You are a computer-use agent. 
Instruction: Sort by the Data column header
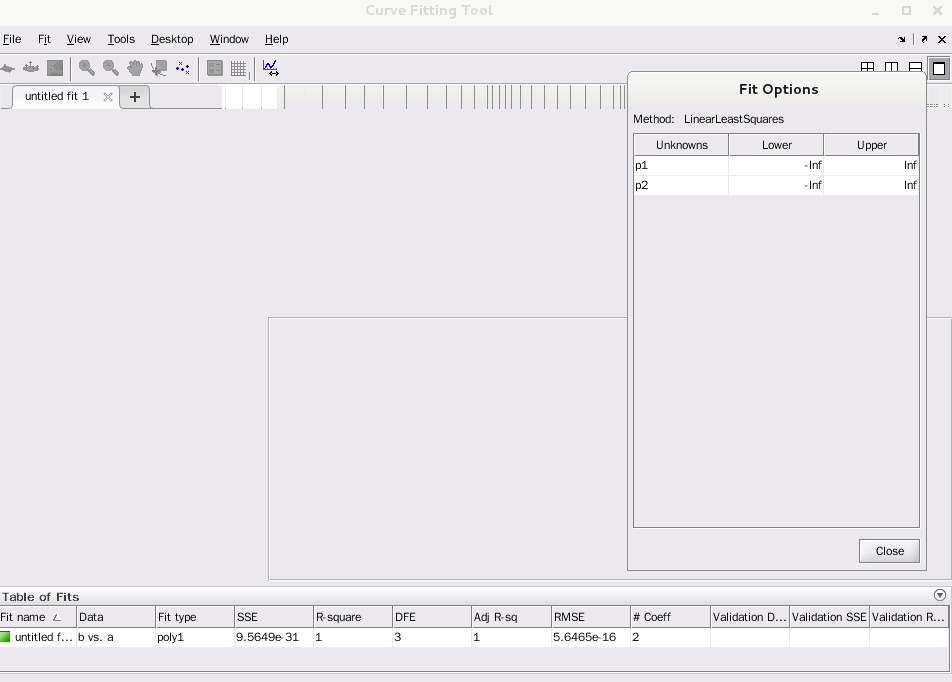[x=116, y=617]
